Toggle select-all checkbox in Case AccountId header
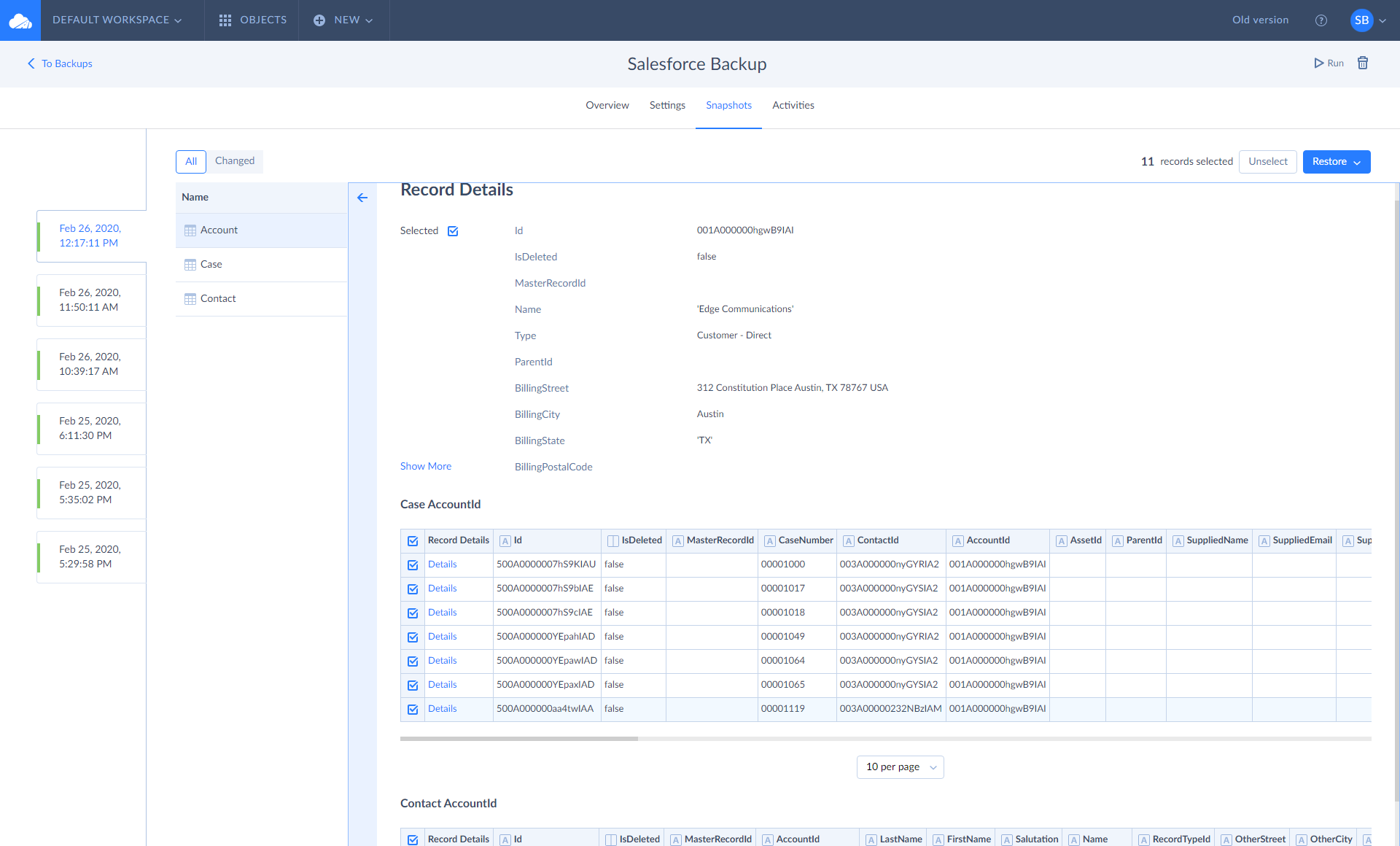Viewport: 1400px width, 846px height. tap(413, 541)
